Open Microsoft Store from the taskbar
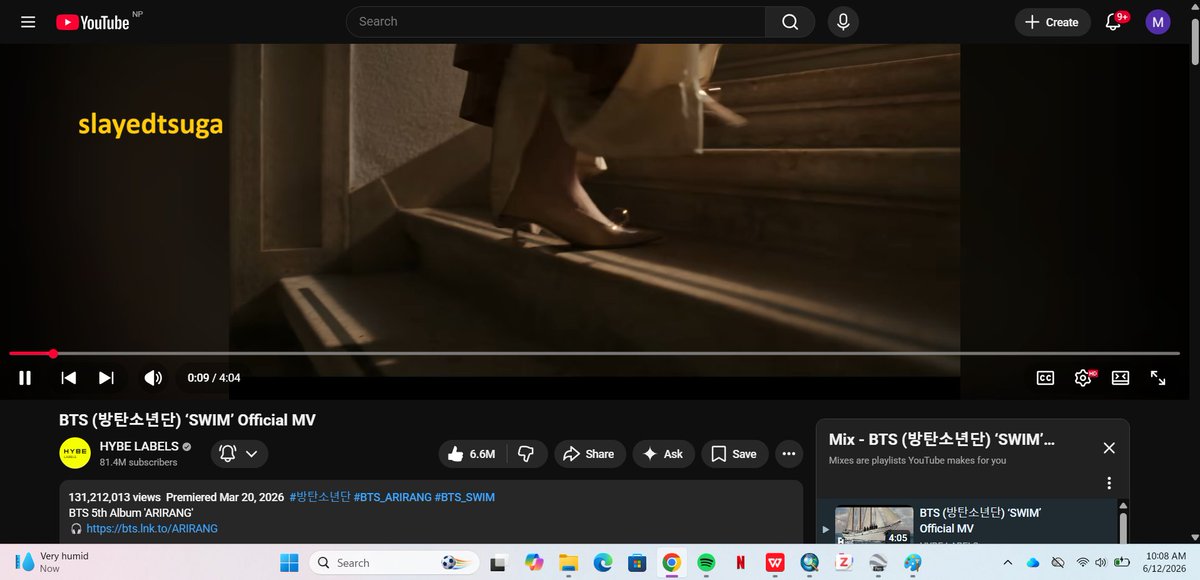 [637, 563]
